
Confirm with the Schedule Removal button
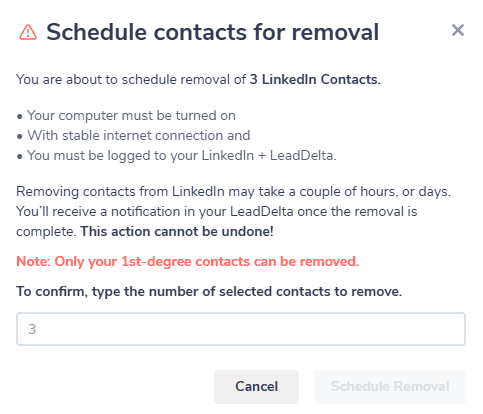pos(390,387)
